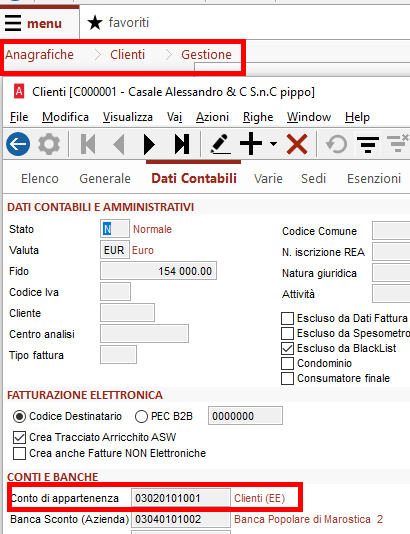Click Clienti in the breadcrumb
The width and height of the screenshot is (410, 534).
(x=127, y=54)
